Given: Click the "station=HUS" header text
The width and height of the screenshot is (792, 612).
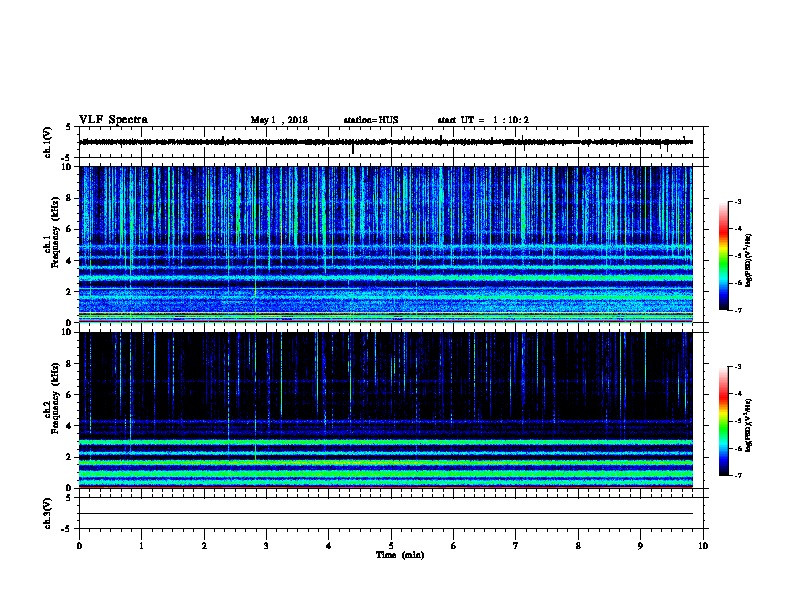Looking at the screenshot, I should point(371,120).
